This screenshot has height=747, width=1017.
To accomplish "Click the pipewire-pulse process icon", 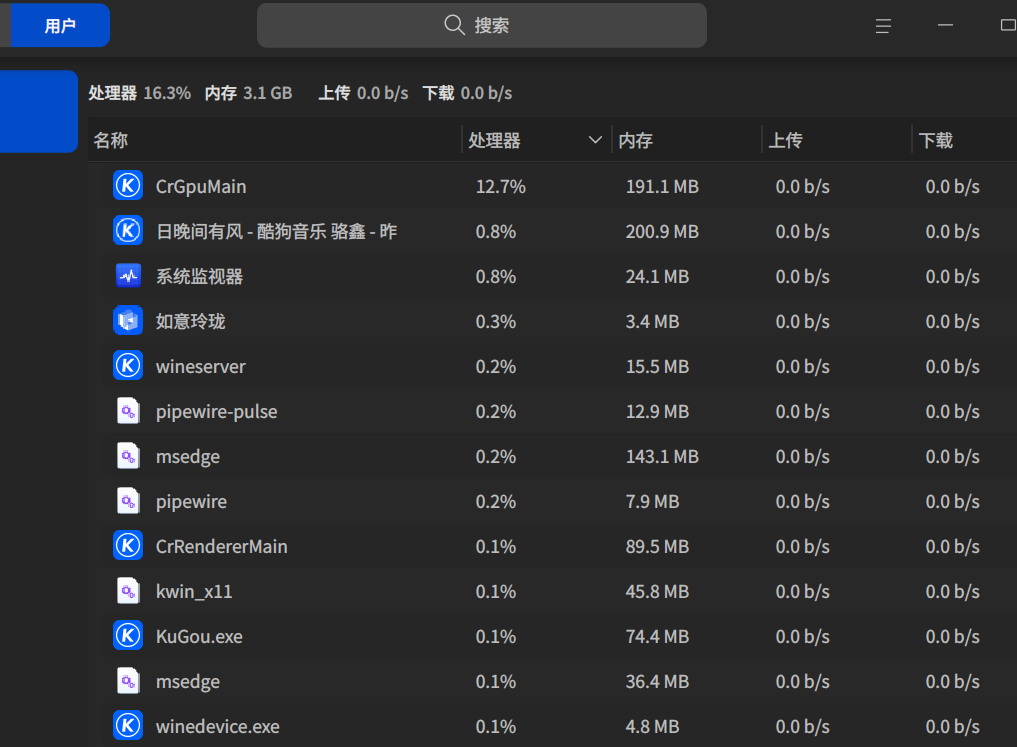I will (x=128, y=411).
